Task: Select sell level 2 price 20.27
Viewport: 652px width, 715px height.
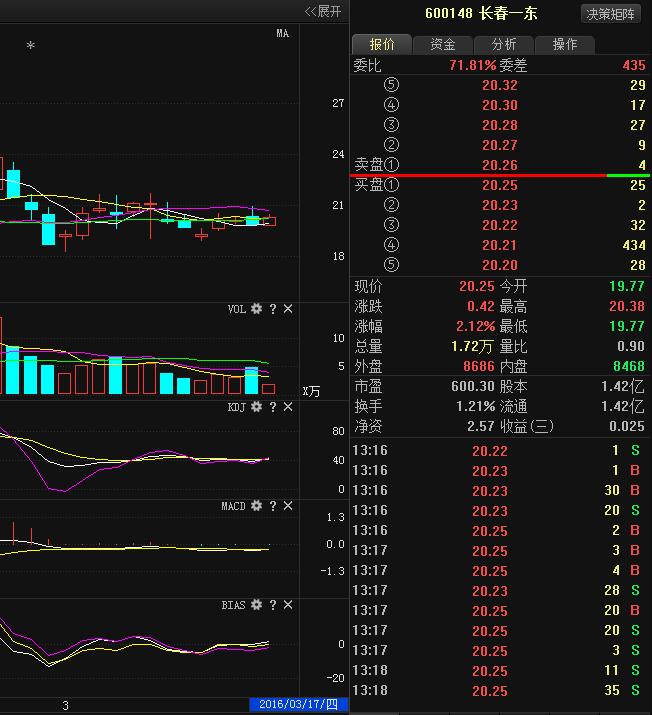Action: [500, 145]
